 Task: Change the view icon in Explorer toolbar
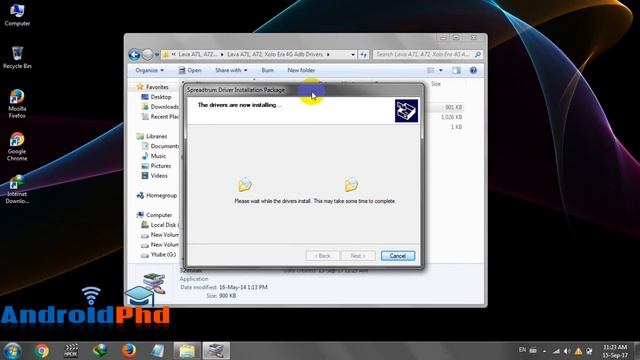pyautogui.click(x=431, y=70)
